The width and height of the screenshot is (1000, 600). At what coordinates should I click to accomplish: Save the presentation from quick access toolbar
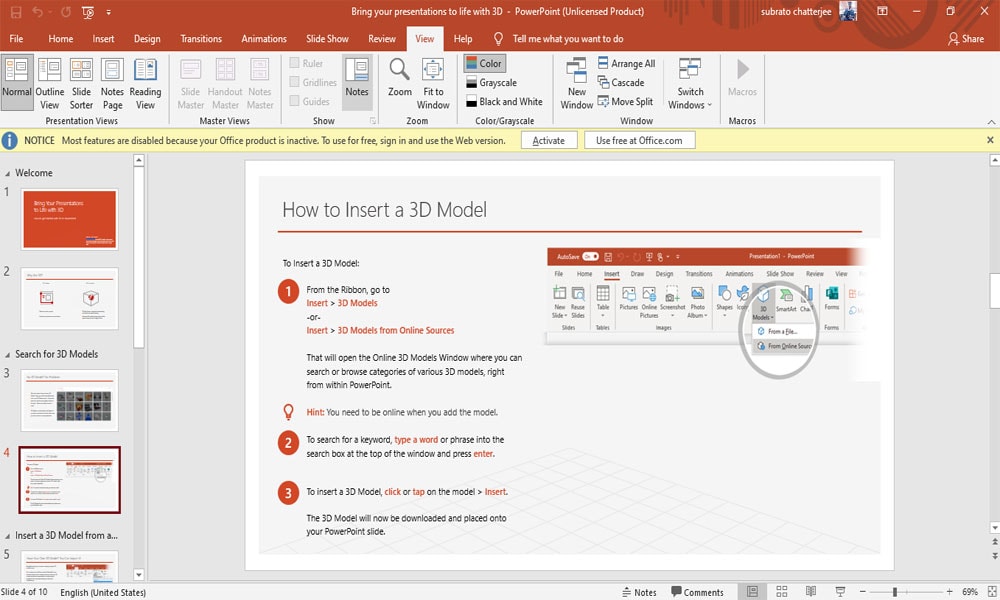(16, 11)
